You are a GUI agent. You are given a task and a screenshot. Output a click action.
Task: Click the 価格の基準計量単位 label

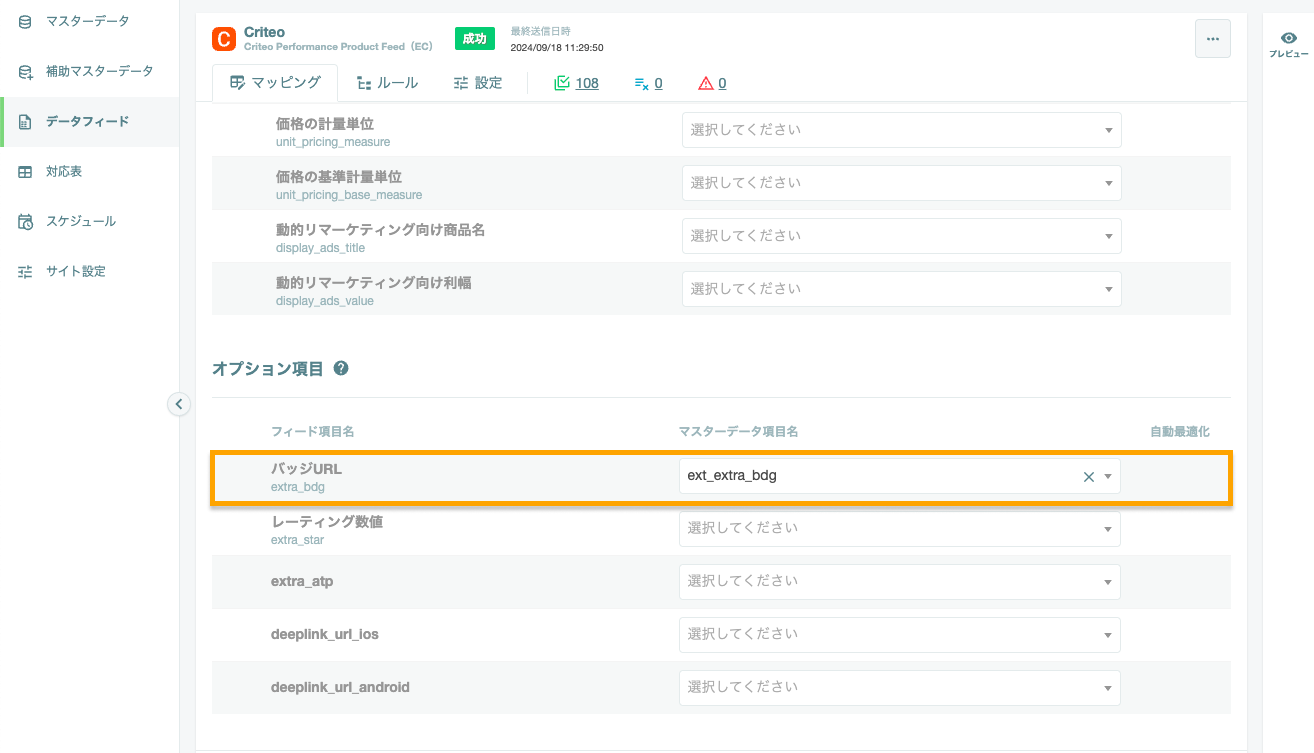coord(339,176)
